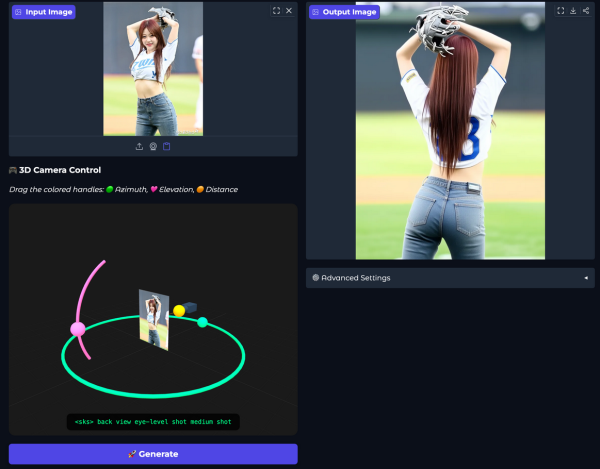This screenshot has width=600, height=469.
Task: Share the output image
Action: pos(586,11)
